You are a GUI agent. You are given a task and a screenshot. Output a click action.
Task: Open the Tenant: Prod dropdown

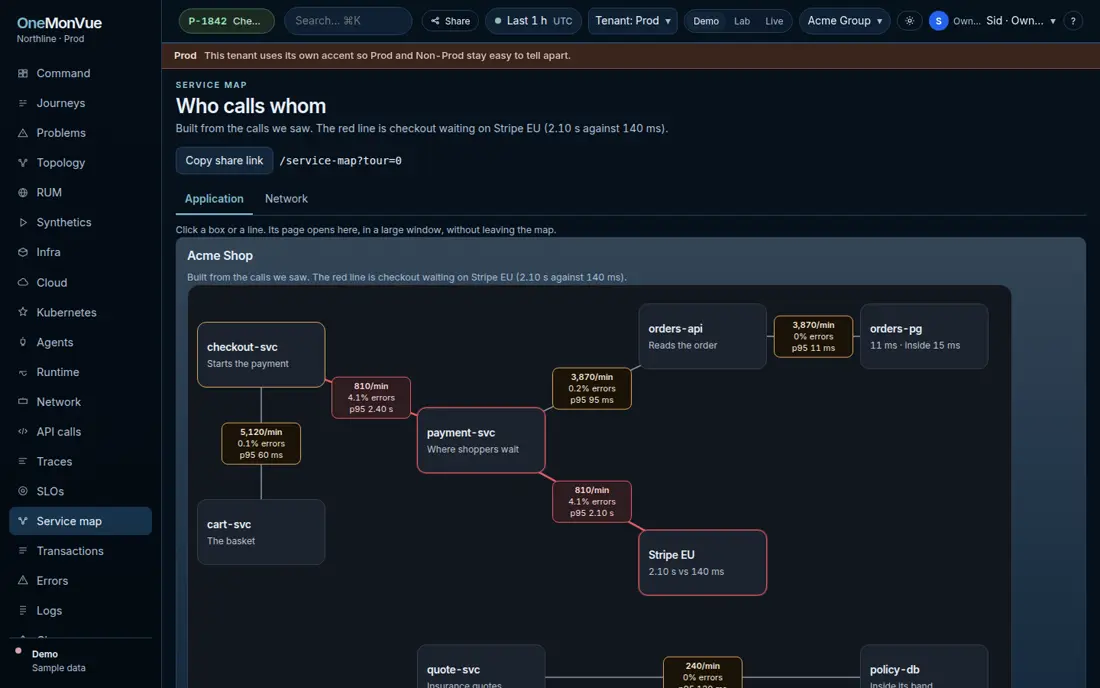pyautogui.click(x=633, y=21)
